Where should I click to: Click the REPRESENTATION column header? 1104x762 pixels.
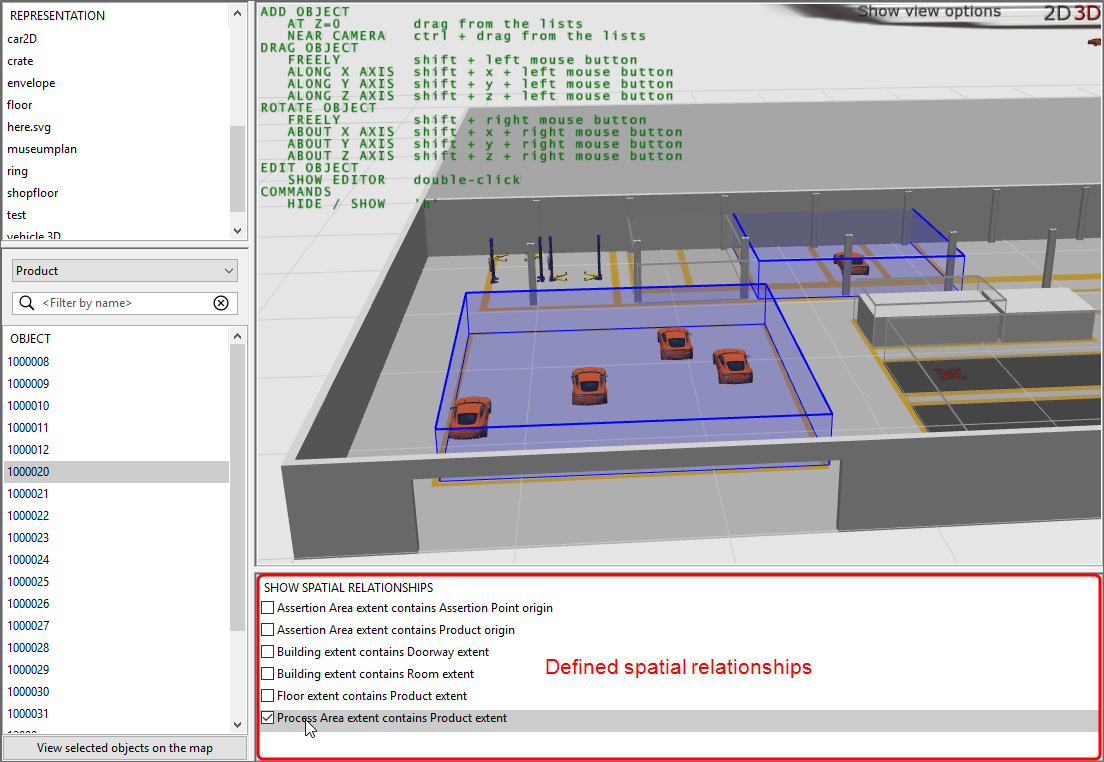point(117,15)
